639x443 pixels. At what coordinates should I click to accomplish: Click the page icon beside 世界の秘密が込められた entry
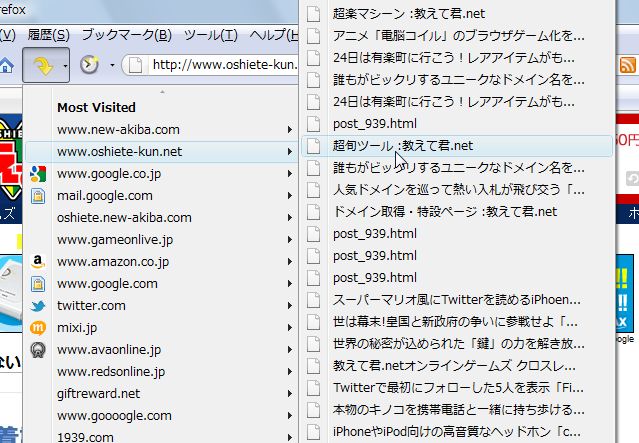(313, 344)
